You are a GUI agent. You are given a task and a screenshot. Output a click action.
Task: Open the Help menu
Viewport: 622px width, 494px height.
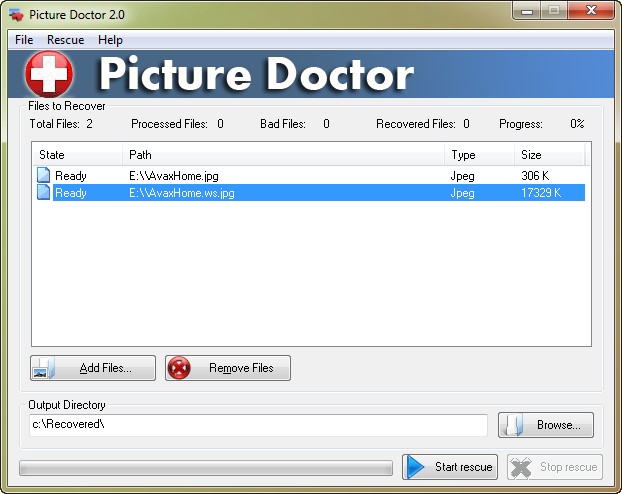coord(110,40)
